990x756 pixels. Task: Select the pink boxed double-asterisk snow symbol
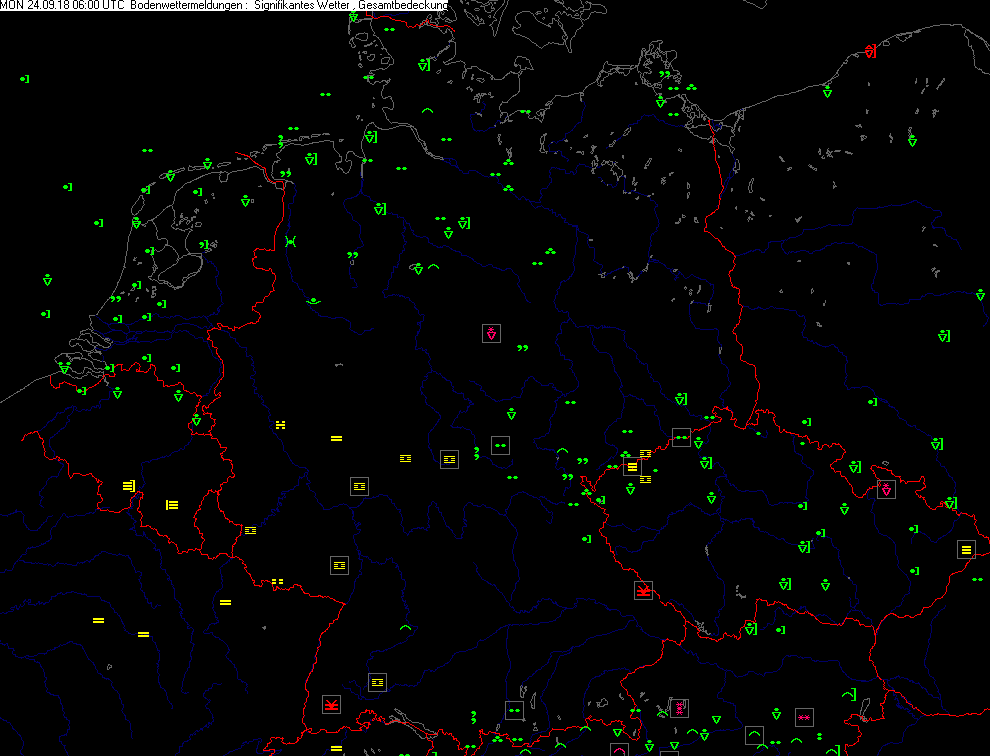(x=804, y=717)
